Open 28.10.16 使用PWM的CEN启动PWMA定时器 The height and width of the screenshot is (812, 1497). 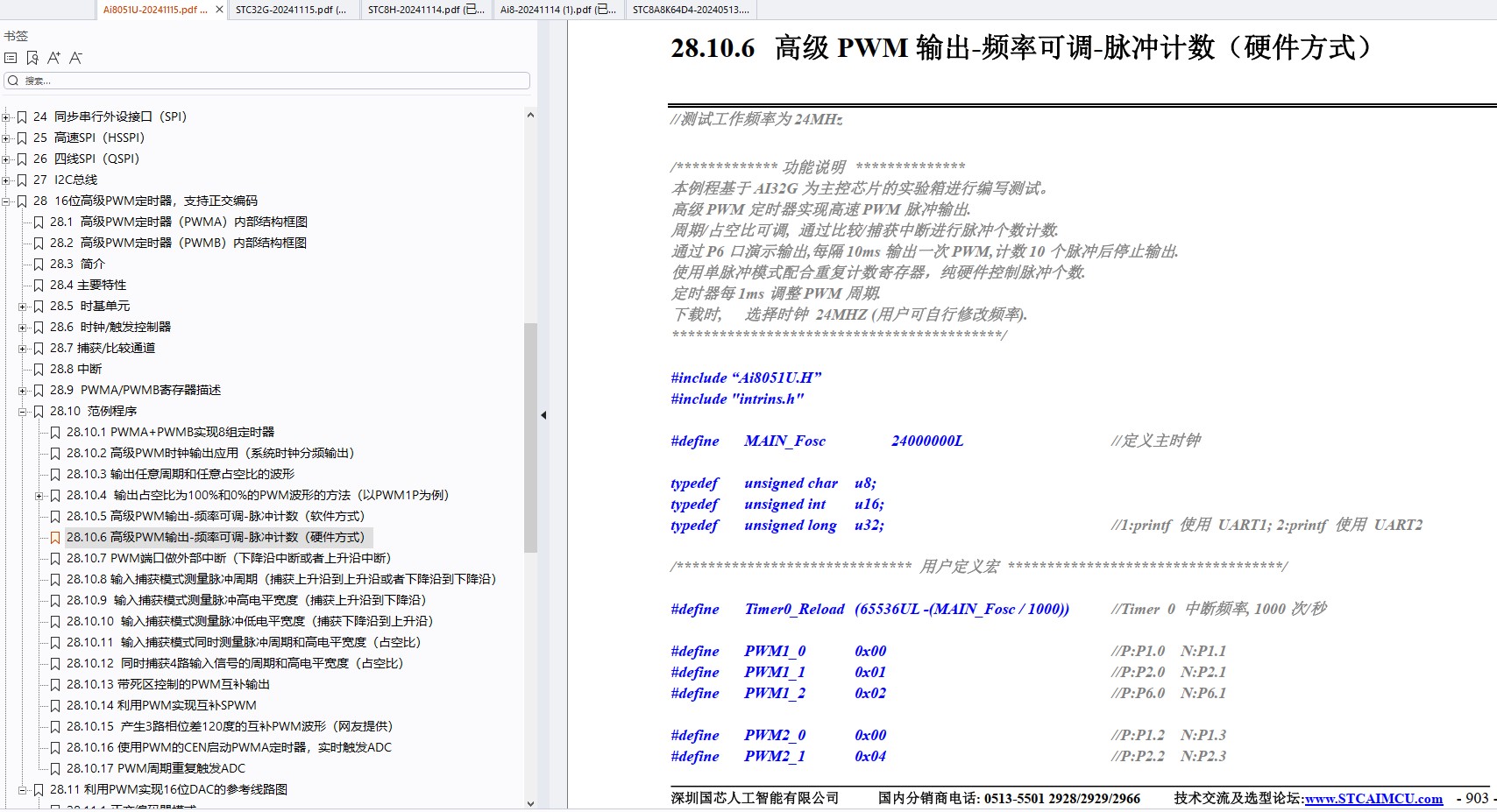229,748
